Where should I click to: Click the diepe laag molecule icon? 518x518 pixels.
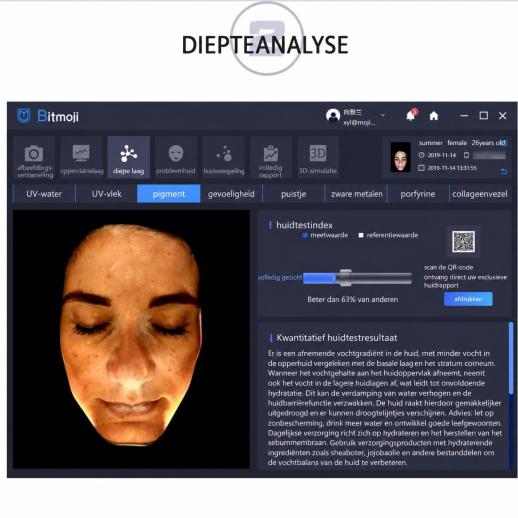pos(128,153)
